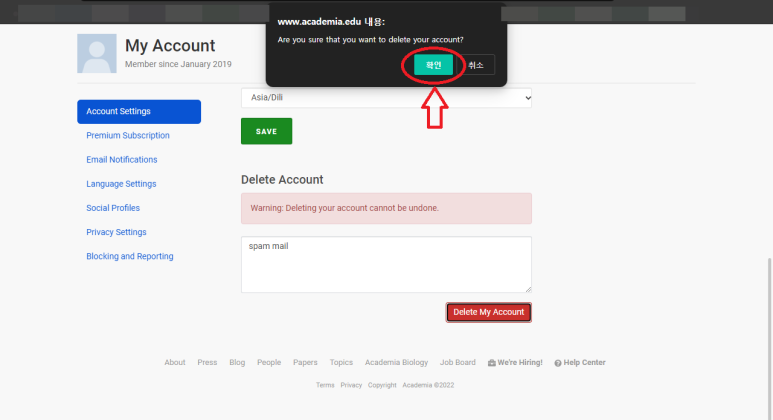Open Academia Biology footer link
This screenshot has height=420, width=773.
pyautogui.click(x=396, y=362)
